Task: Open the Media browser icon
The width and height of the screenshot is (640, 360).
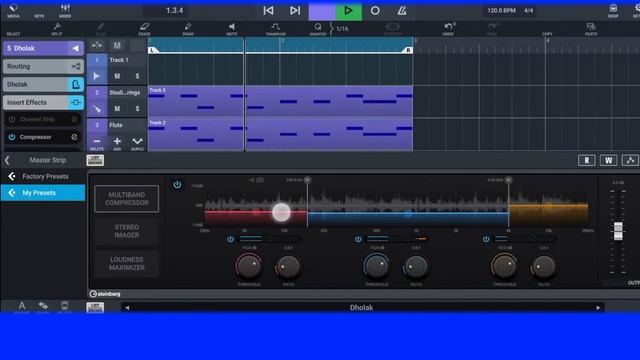Action: click(x=13, y=11)
